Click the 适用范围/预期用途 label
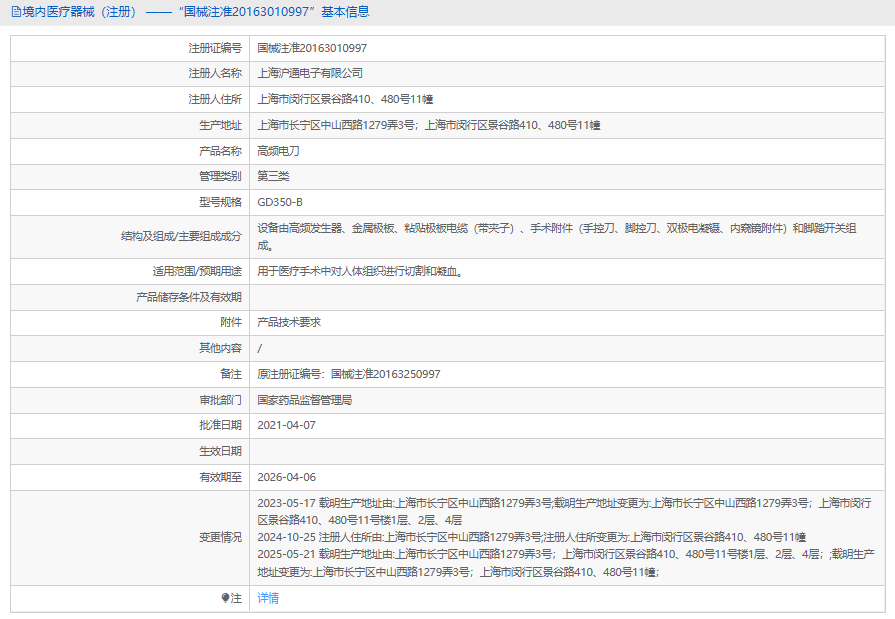Viewport: 895px width, 619px height. [x=197, y=271]
